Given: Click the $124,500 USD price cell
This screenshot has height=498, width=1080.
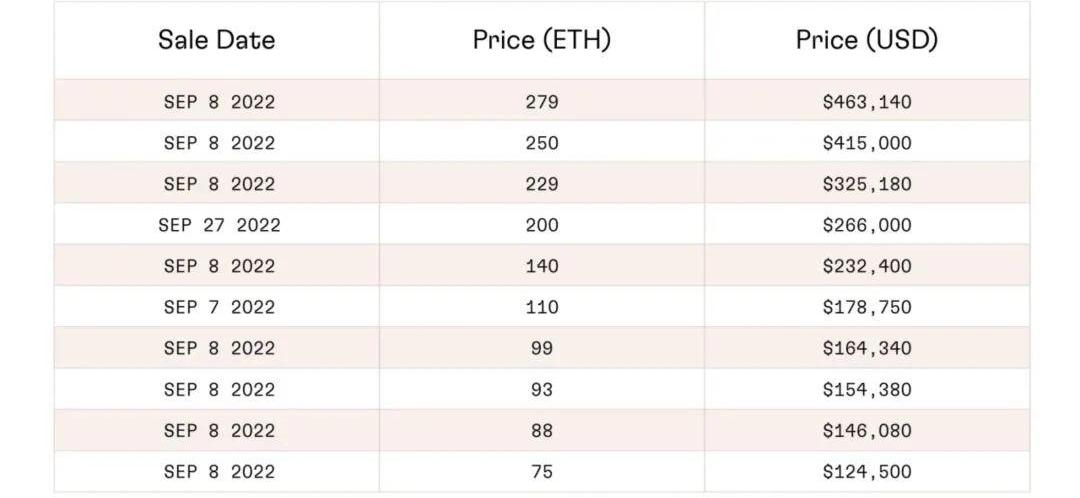Looking at the screenshot, I should (866, 471).
